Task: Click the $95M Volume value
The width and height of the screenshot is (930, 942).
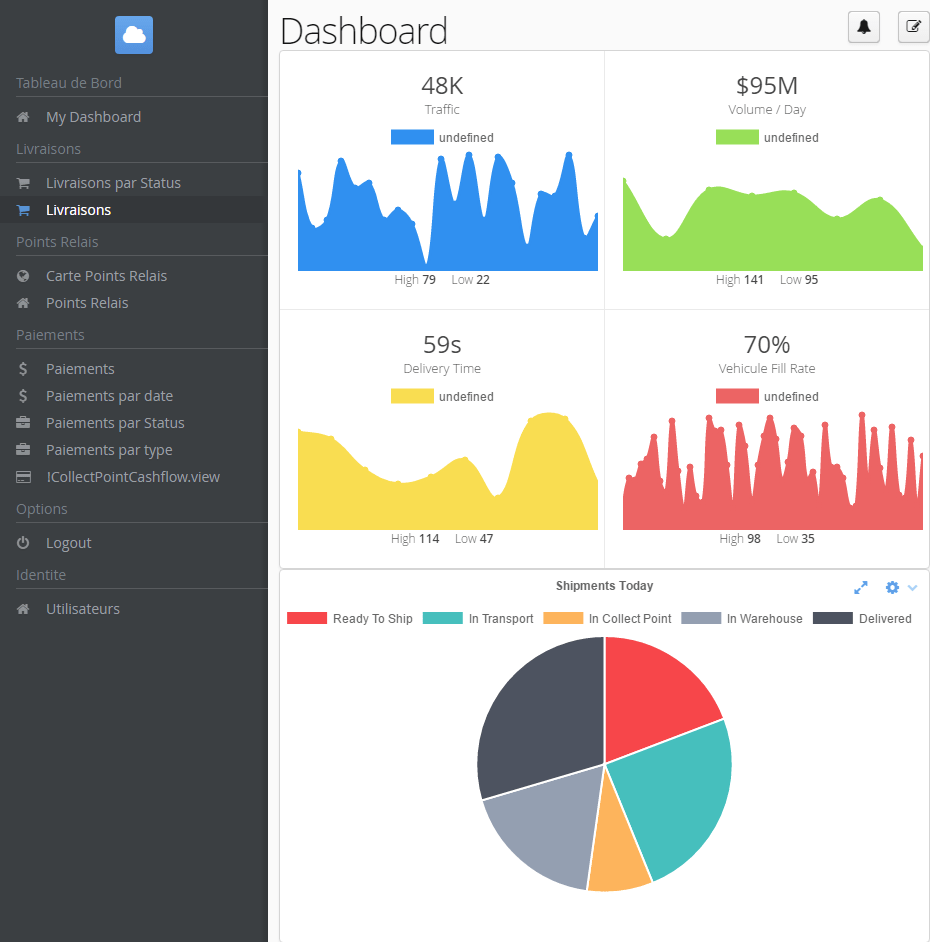Action: click(767, 86)
